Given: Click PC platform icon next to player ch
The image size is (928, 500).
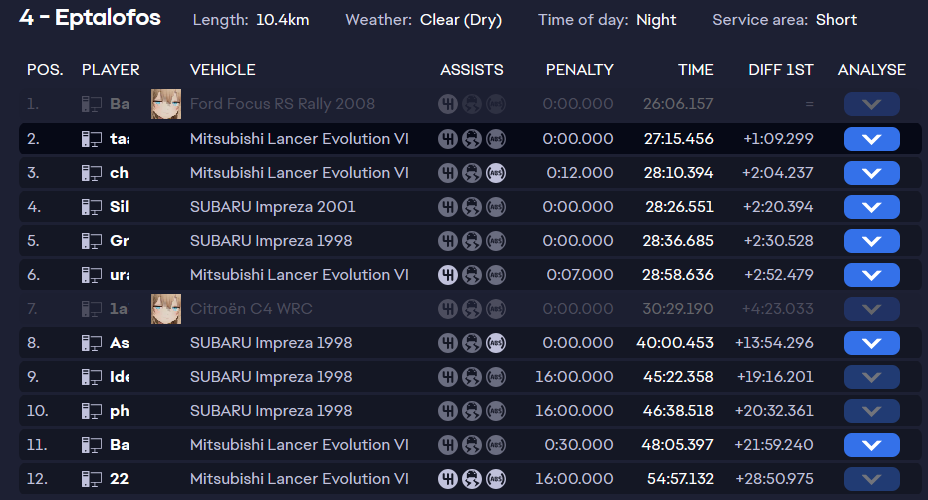Looking at the screenshot, I should 92,173.
